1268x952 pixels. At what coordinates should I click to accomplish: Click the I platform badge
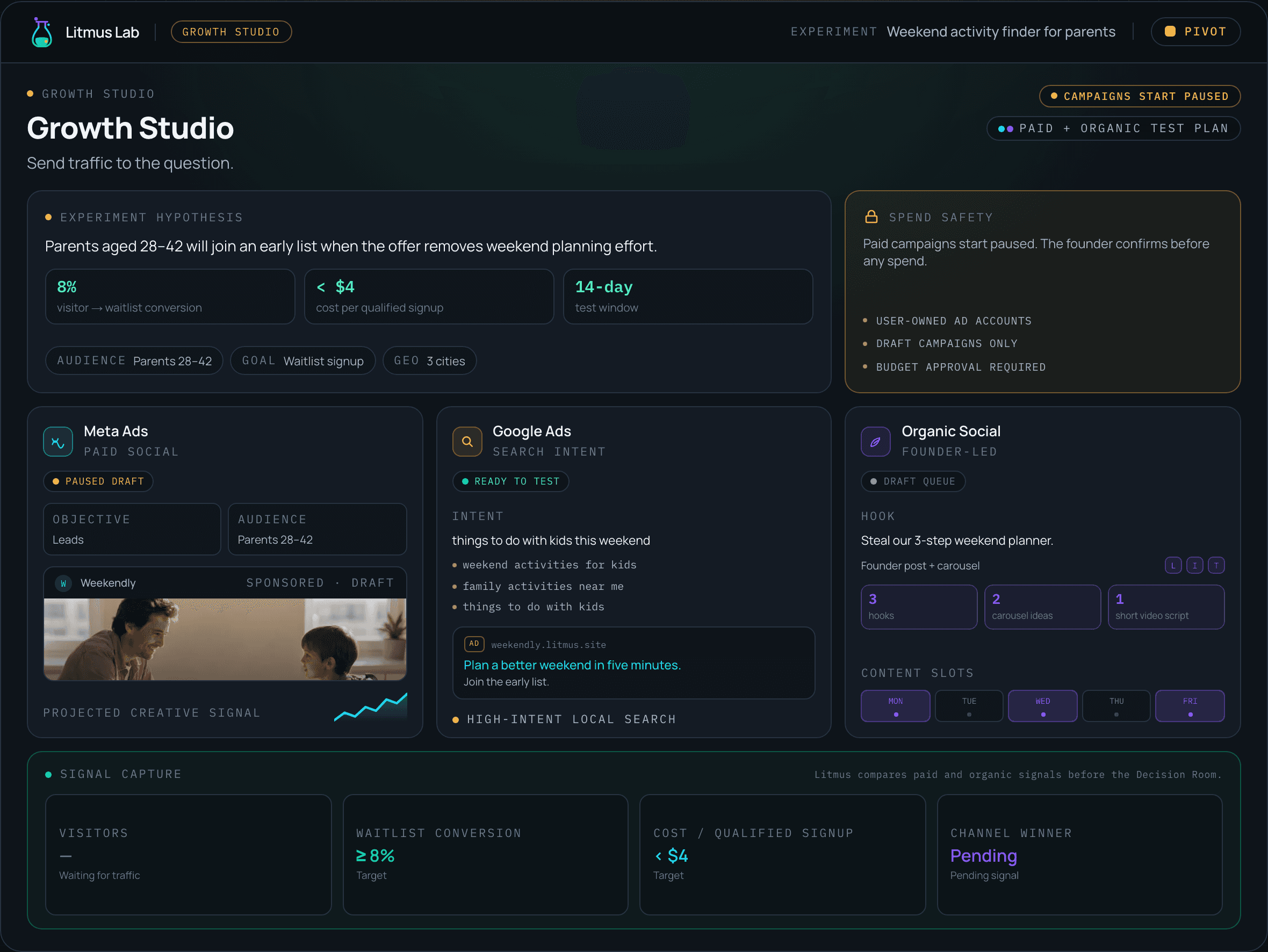point(1194,566)
